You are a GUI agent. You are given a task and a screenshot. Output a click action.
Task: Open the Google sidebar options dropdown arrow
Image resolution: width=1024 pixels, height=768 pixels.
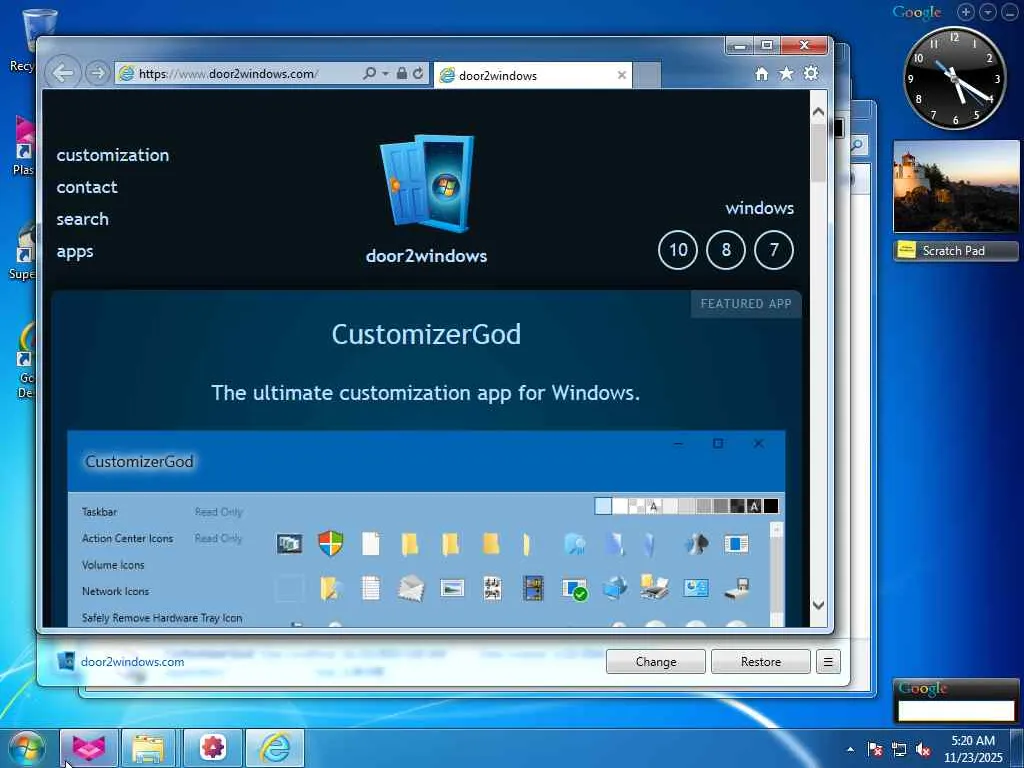click(x=988, y=12)
